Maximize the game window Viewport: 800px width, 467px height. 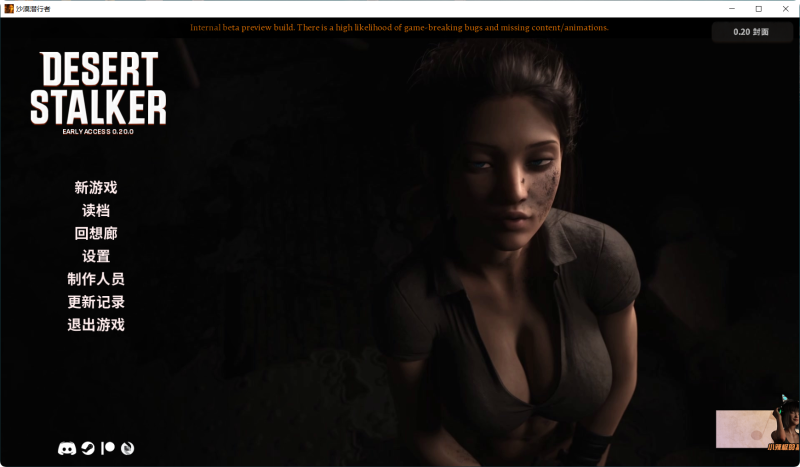tap(758, 8)
